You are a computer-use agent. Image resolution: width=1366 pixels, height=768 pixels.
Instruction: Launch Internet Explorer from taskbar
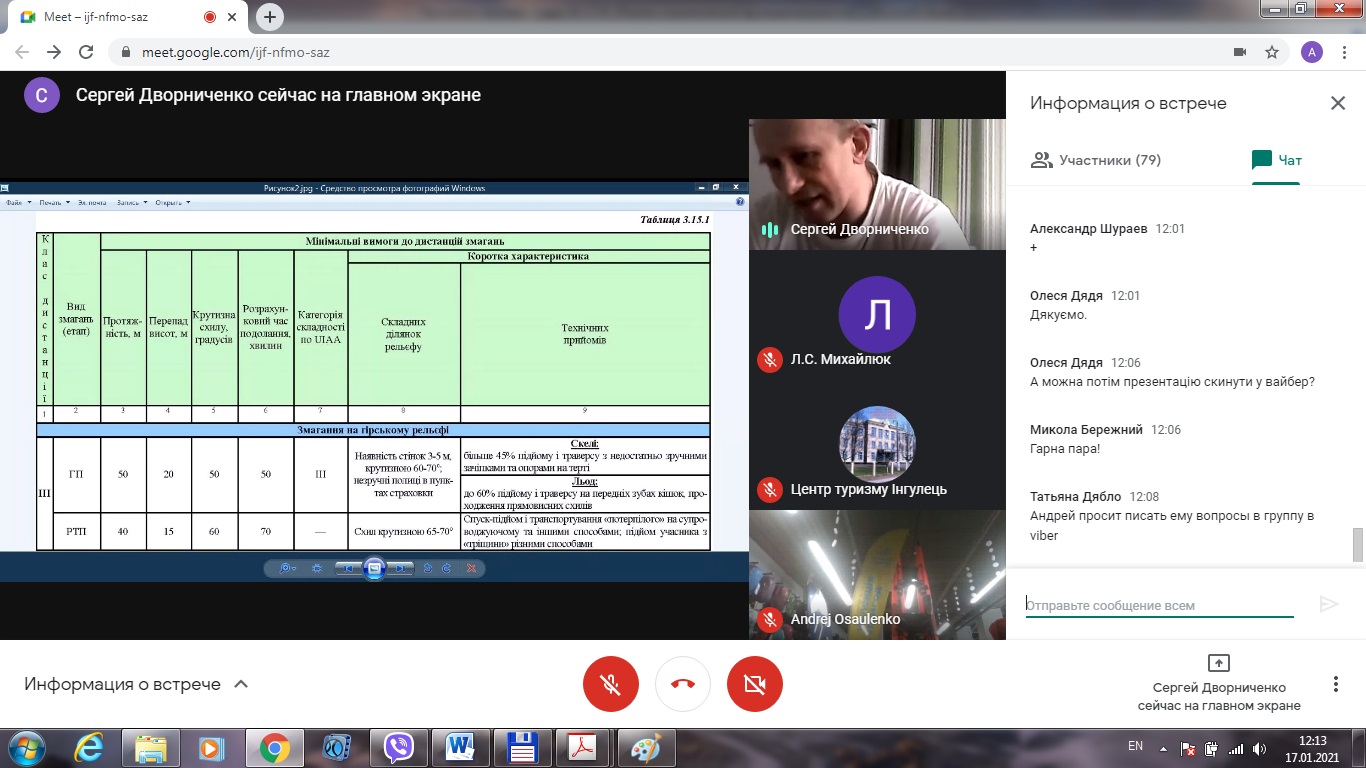(89, 747)
